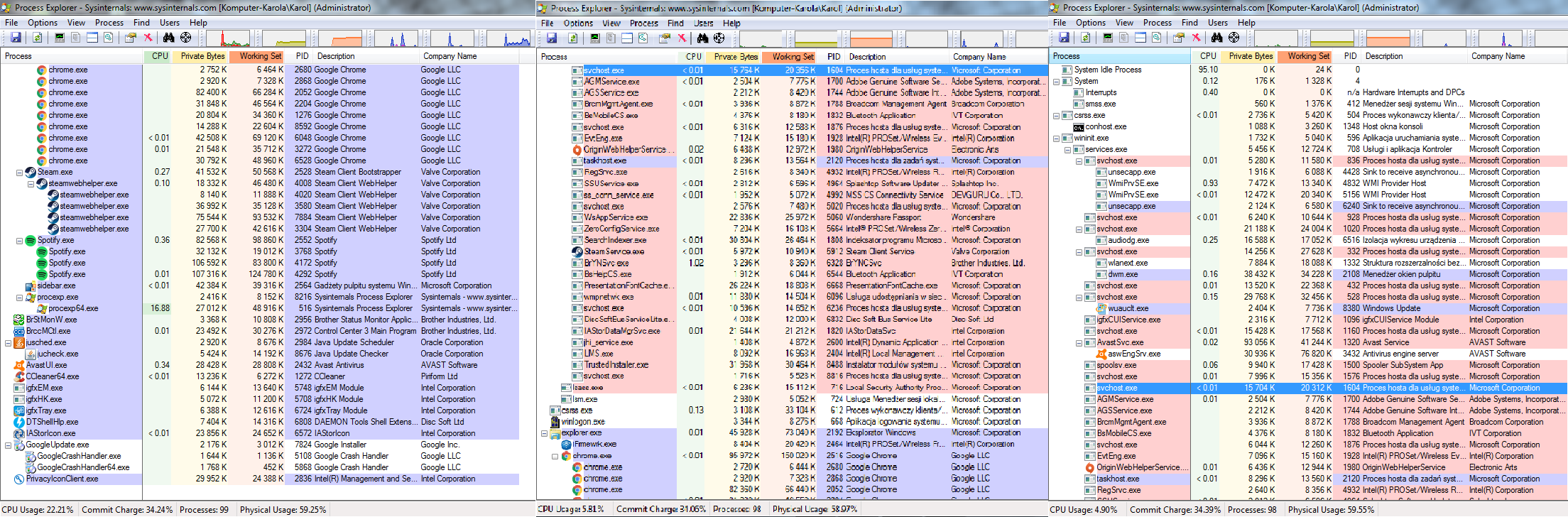This screenshot has width=1568, height=517.
Task: Select 'winlogon.exe' row in middle window
Action: pos(792,421)
